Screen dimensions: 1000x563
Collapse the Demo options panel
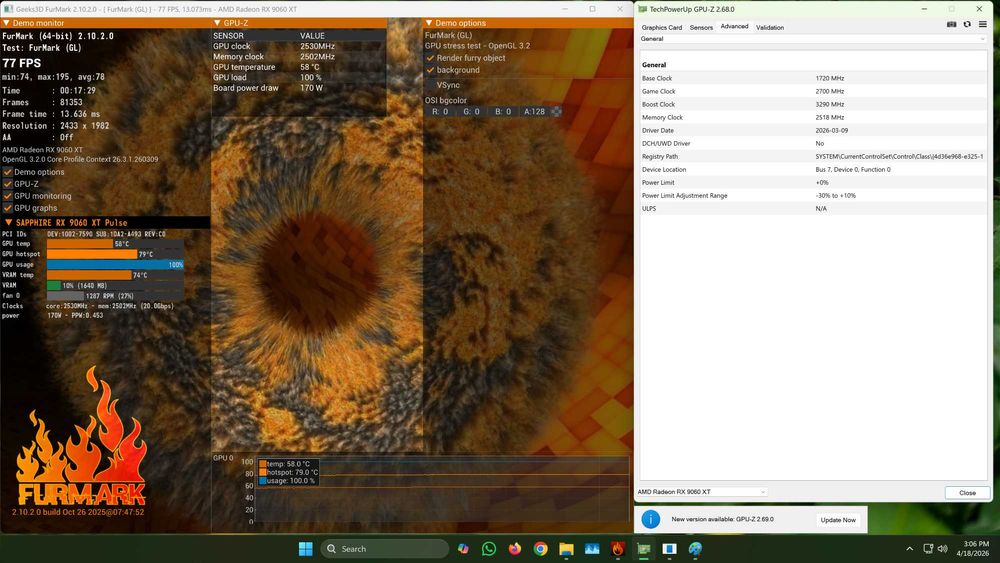tap(429, 23)
